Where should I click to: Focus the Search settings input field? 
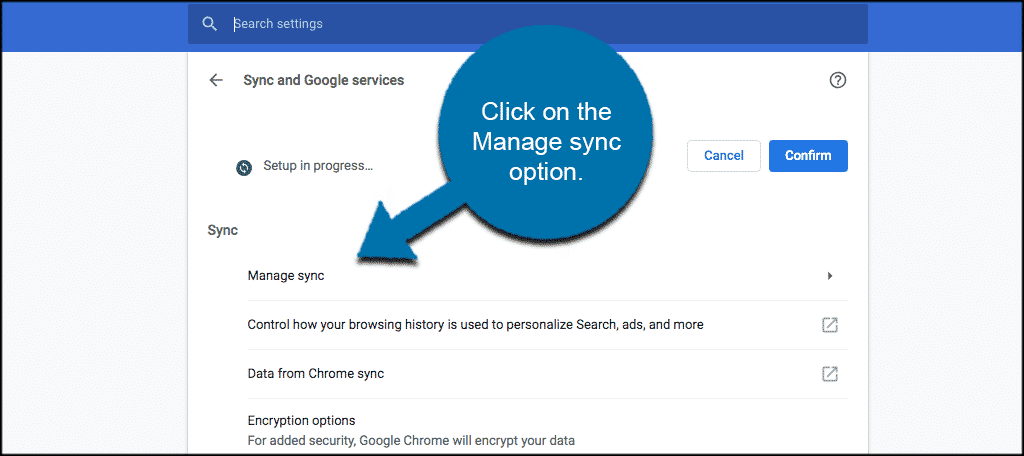[x=528, y=24]
